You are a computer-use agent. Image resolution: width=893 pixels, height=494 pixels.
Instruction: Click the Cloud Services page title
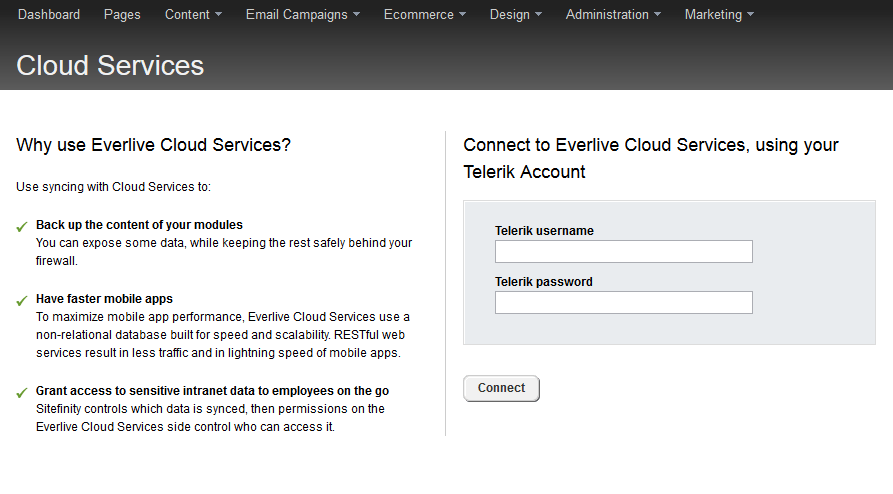click(110, 66)
